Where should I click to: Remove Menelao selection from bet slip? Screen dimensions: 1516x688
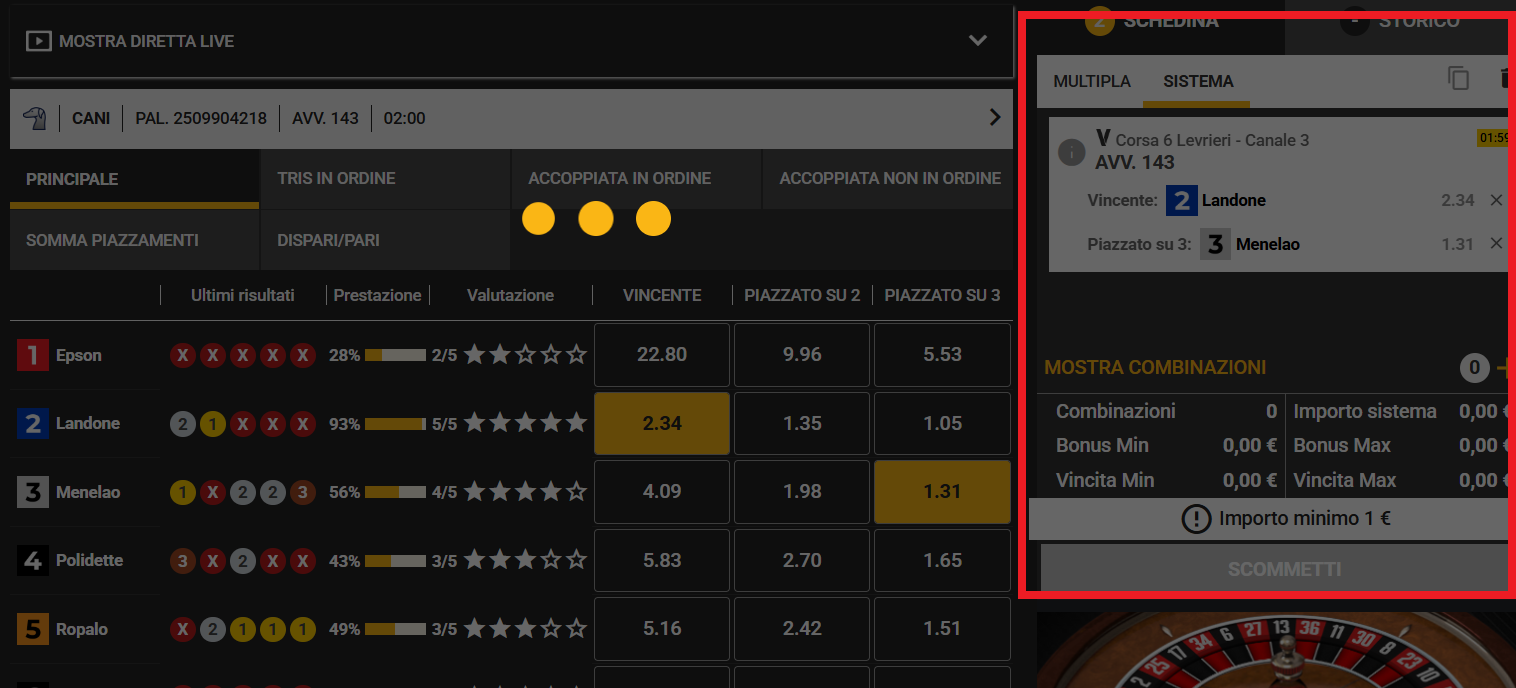(1496, 243)
